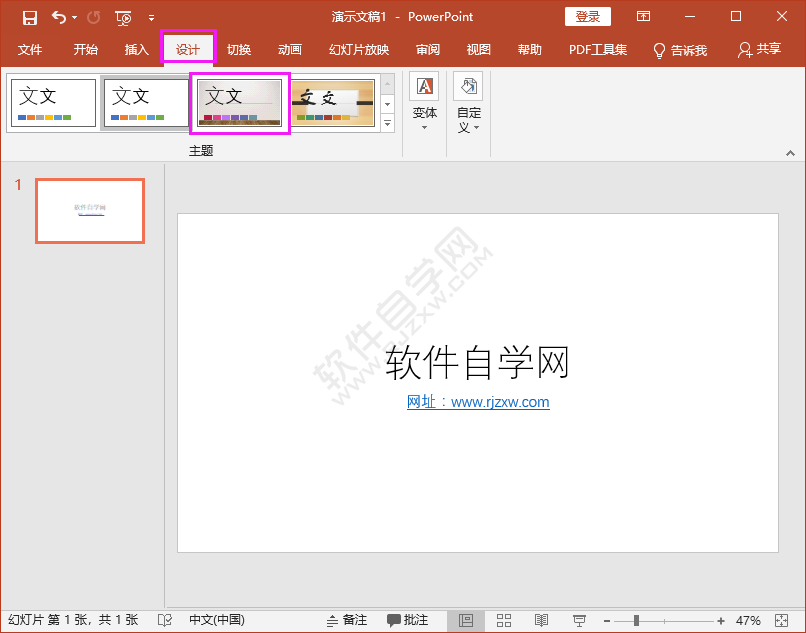
Task: Select slide 1 thumbnail in panel
Action: click(x=90, y=211)
